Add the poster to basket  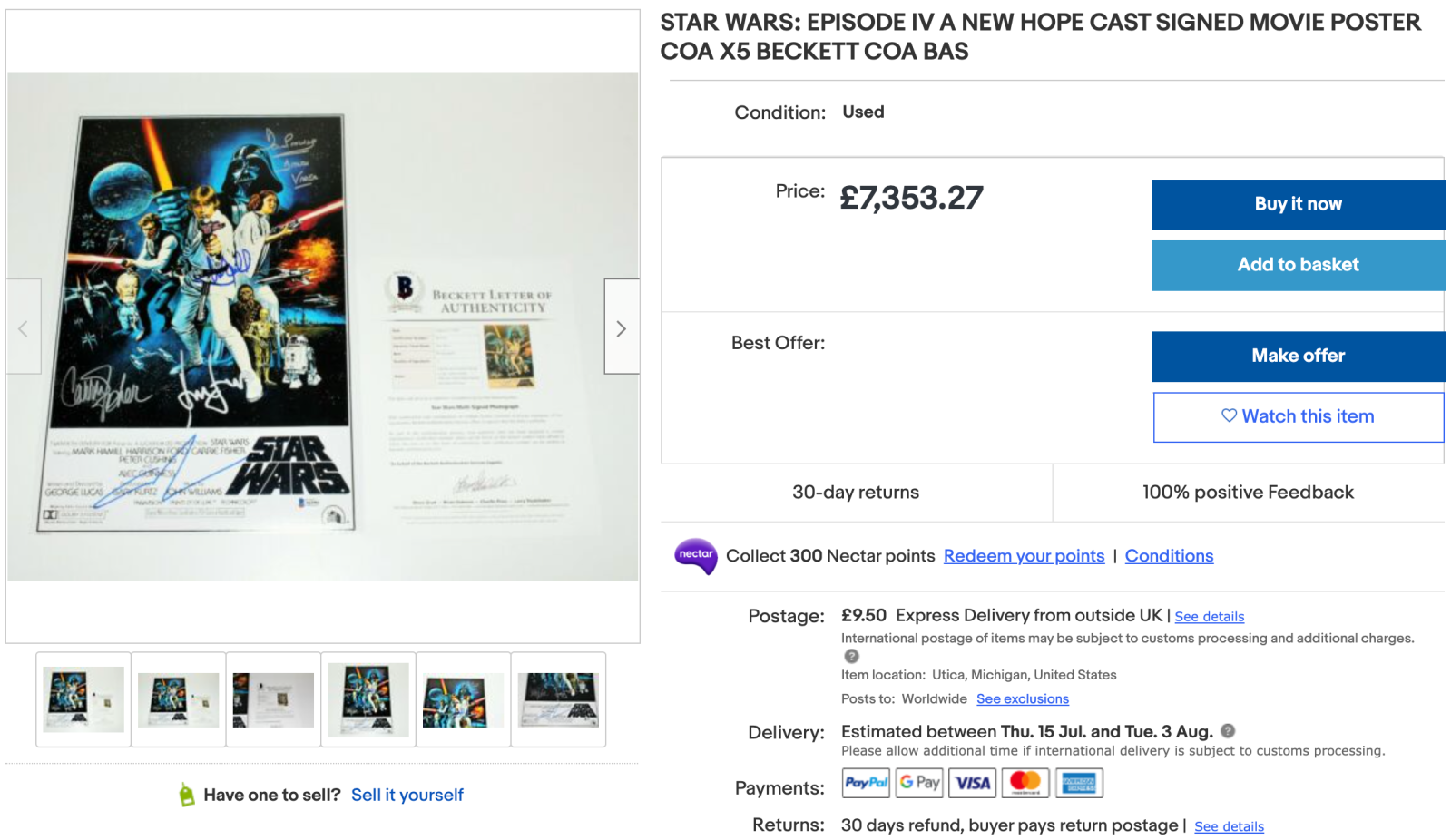click(x=1298, y=265)
